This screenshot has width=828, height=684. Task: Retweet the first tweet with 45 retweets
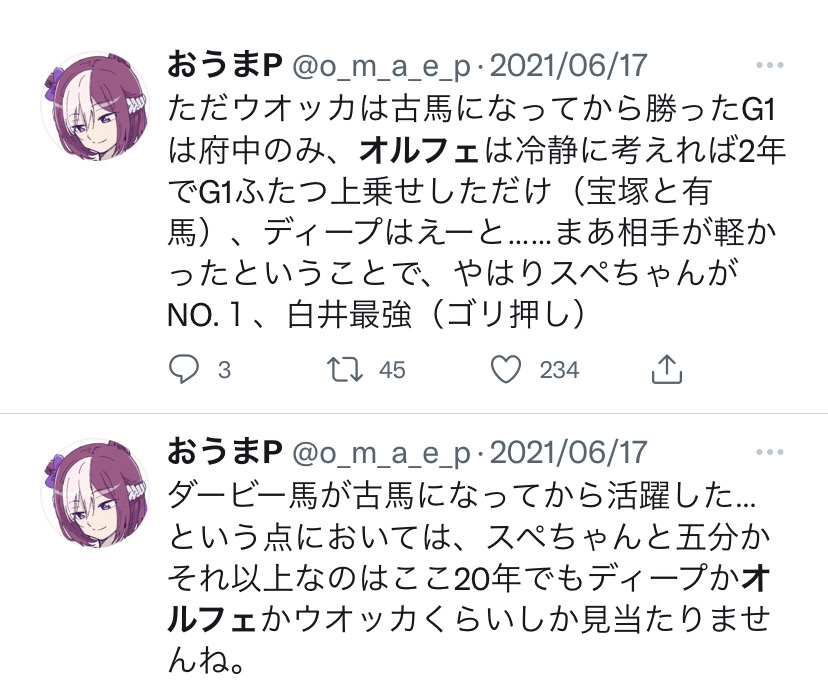[345, 369]
